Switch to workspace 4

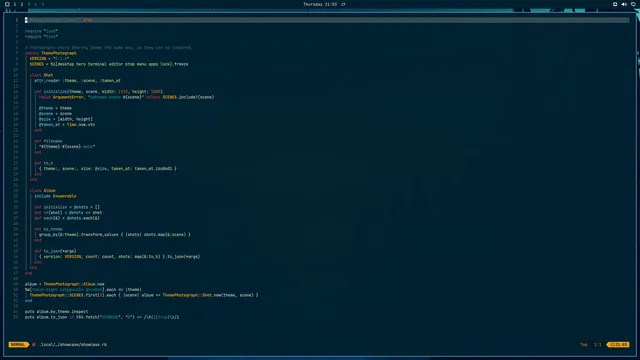pyautogui.click(x=36, y=4)
